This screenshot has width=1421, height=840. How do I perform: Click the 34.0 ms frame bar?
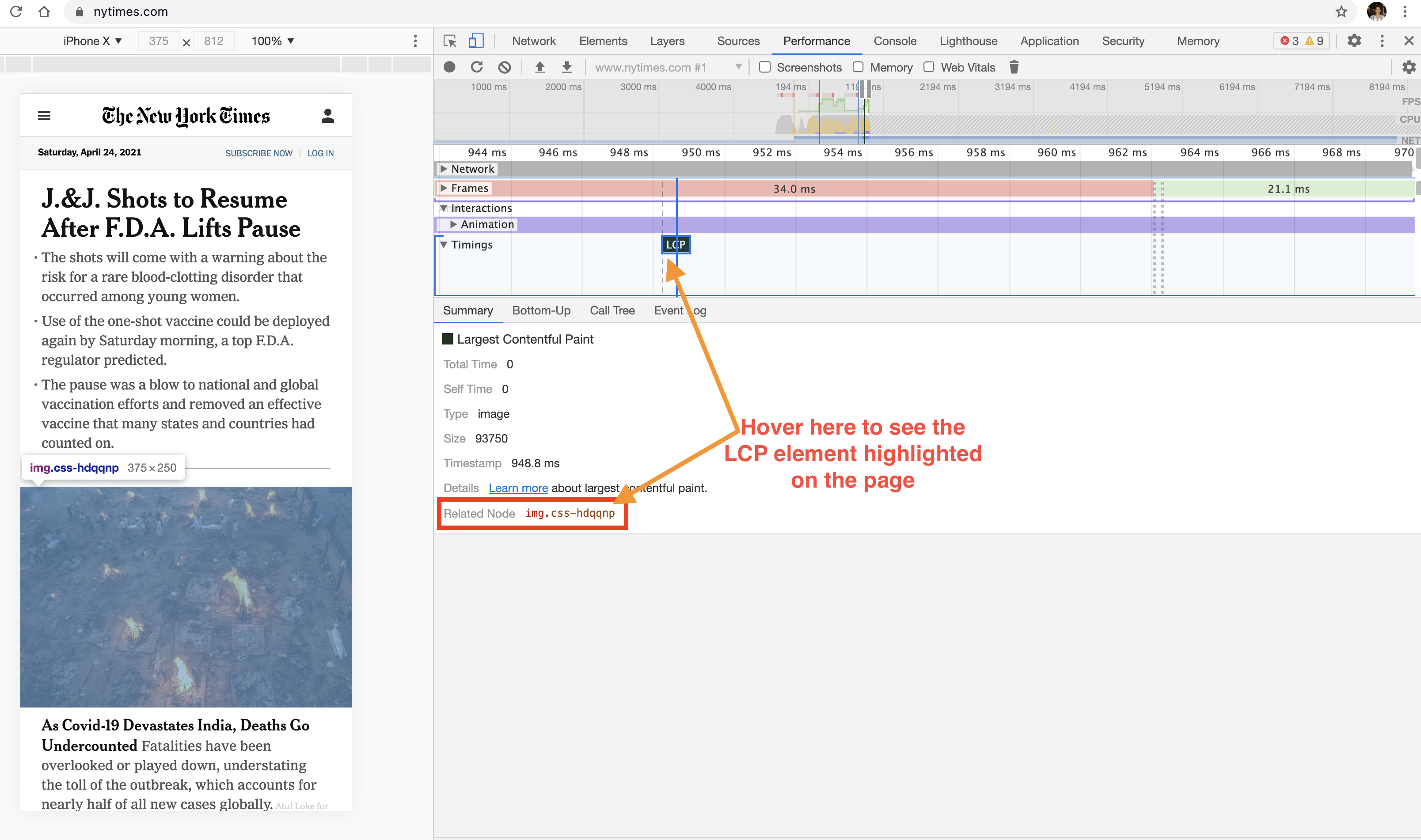click(x=794, y=189)
